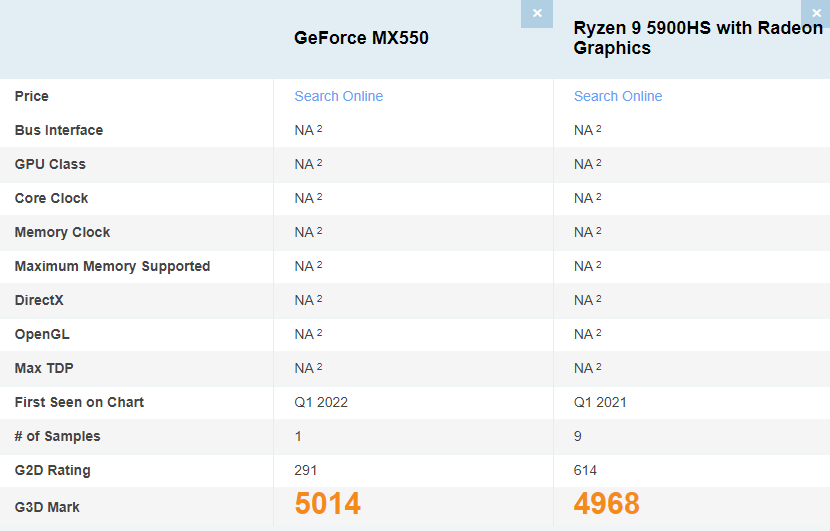This screenshot has height=531, width=830.
Task: Click the GeForce MX550 column heading
Action: 361,39
